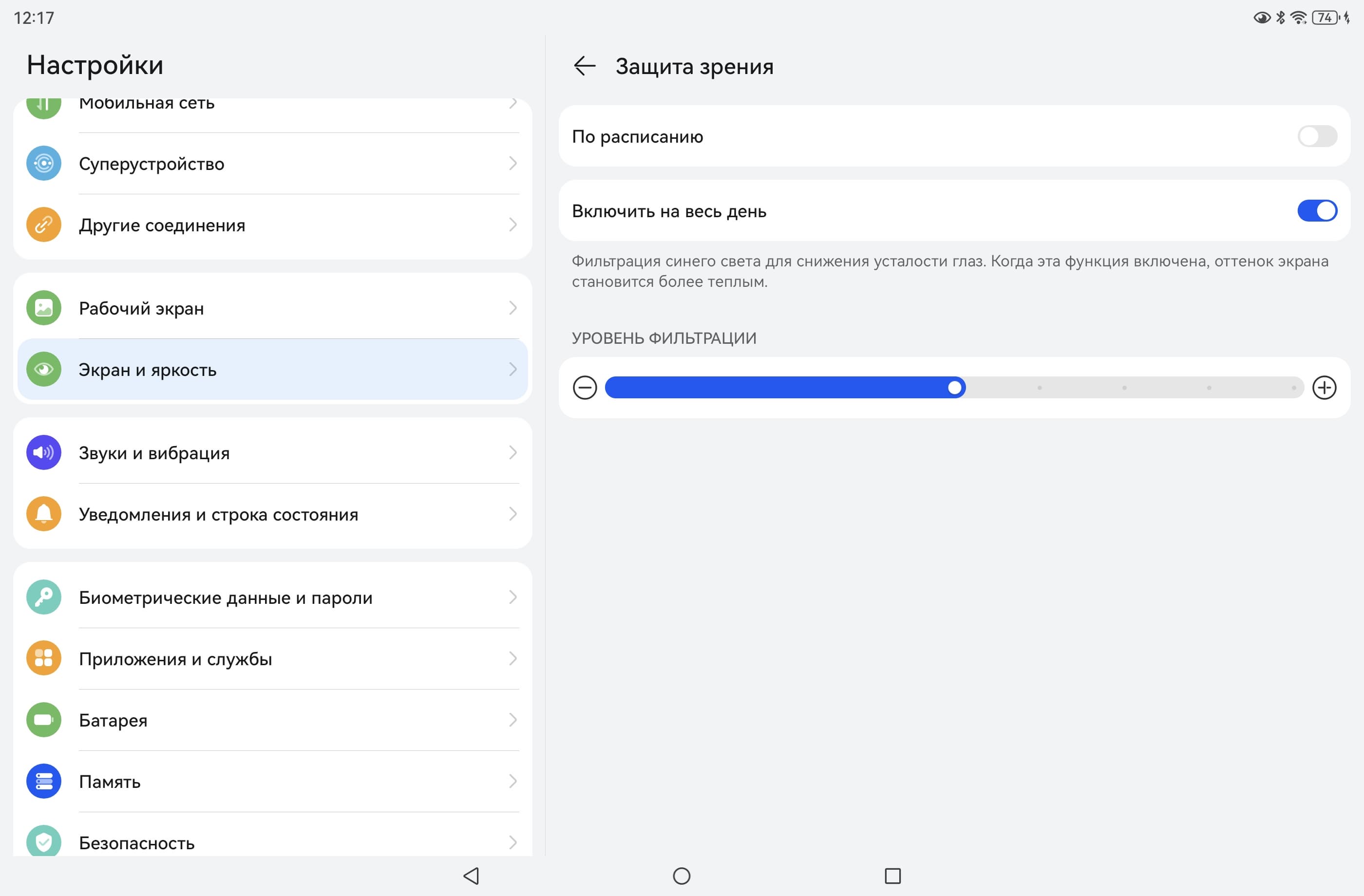The width and height of the screenshot is (1364, 896).
Task: Tap the orange link icon for Другие соединения
Action: click(x=43, y=224)
